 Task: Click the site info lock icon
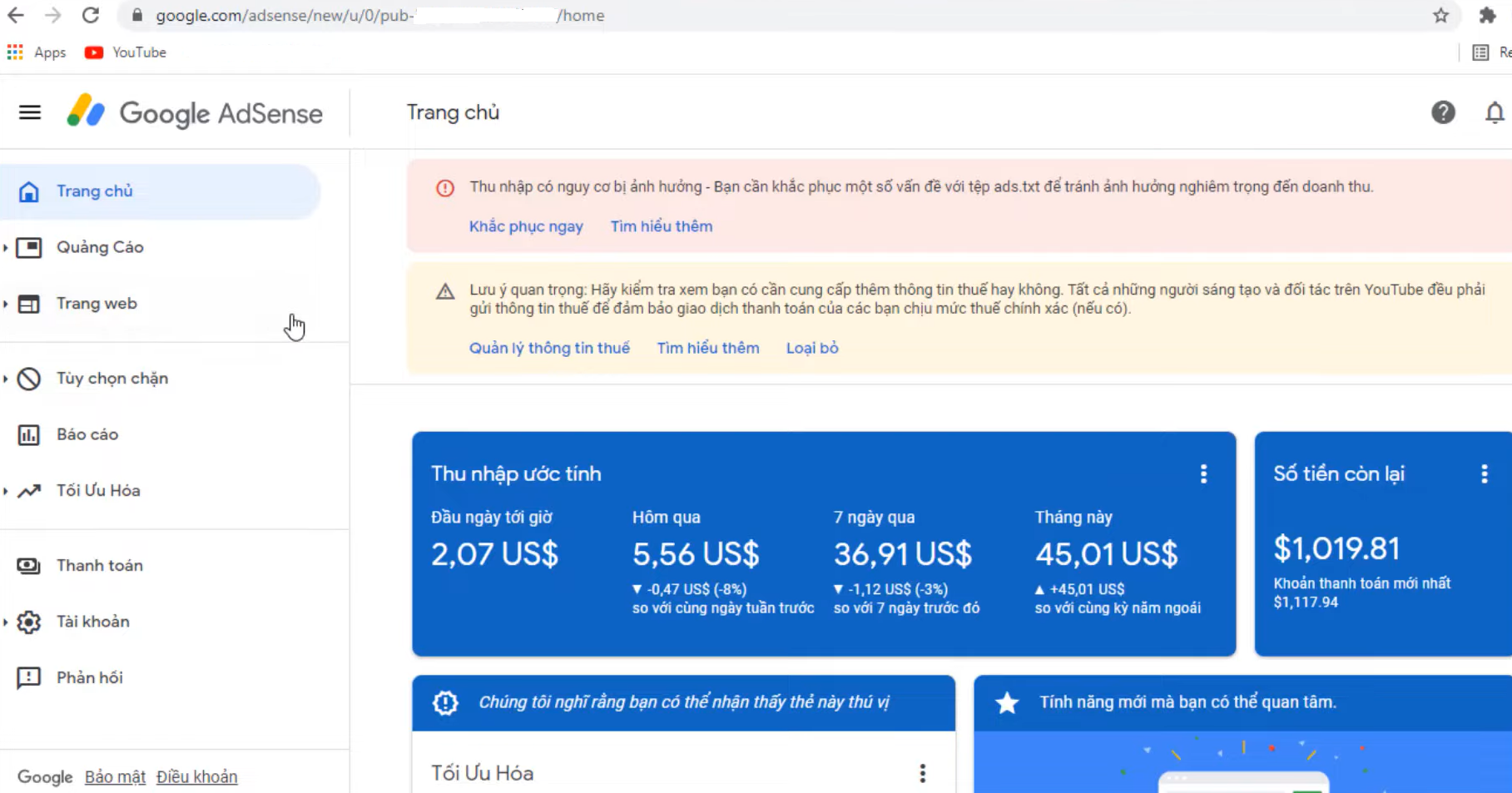pos(137,15)
